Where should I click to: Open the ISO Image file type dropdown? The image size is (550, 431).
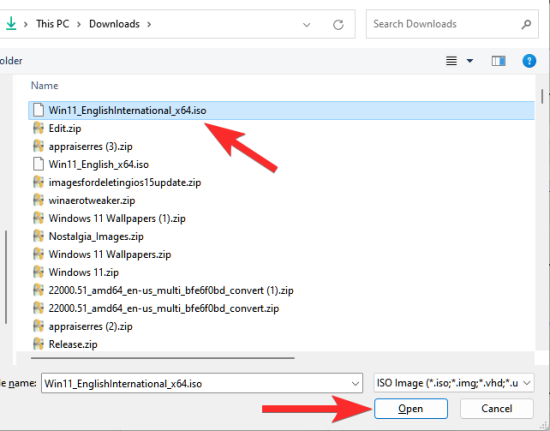point(526,383)
